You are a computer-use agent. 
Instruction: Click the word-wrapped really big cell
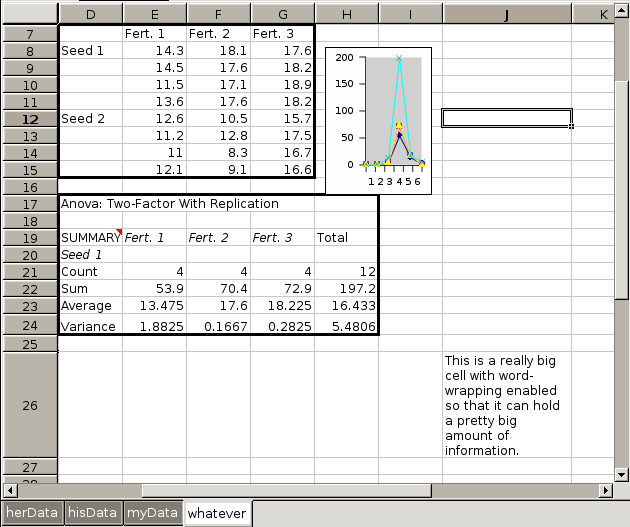[506, 405]
